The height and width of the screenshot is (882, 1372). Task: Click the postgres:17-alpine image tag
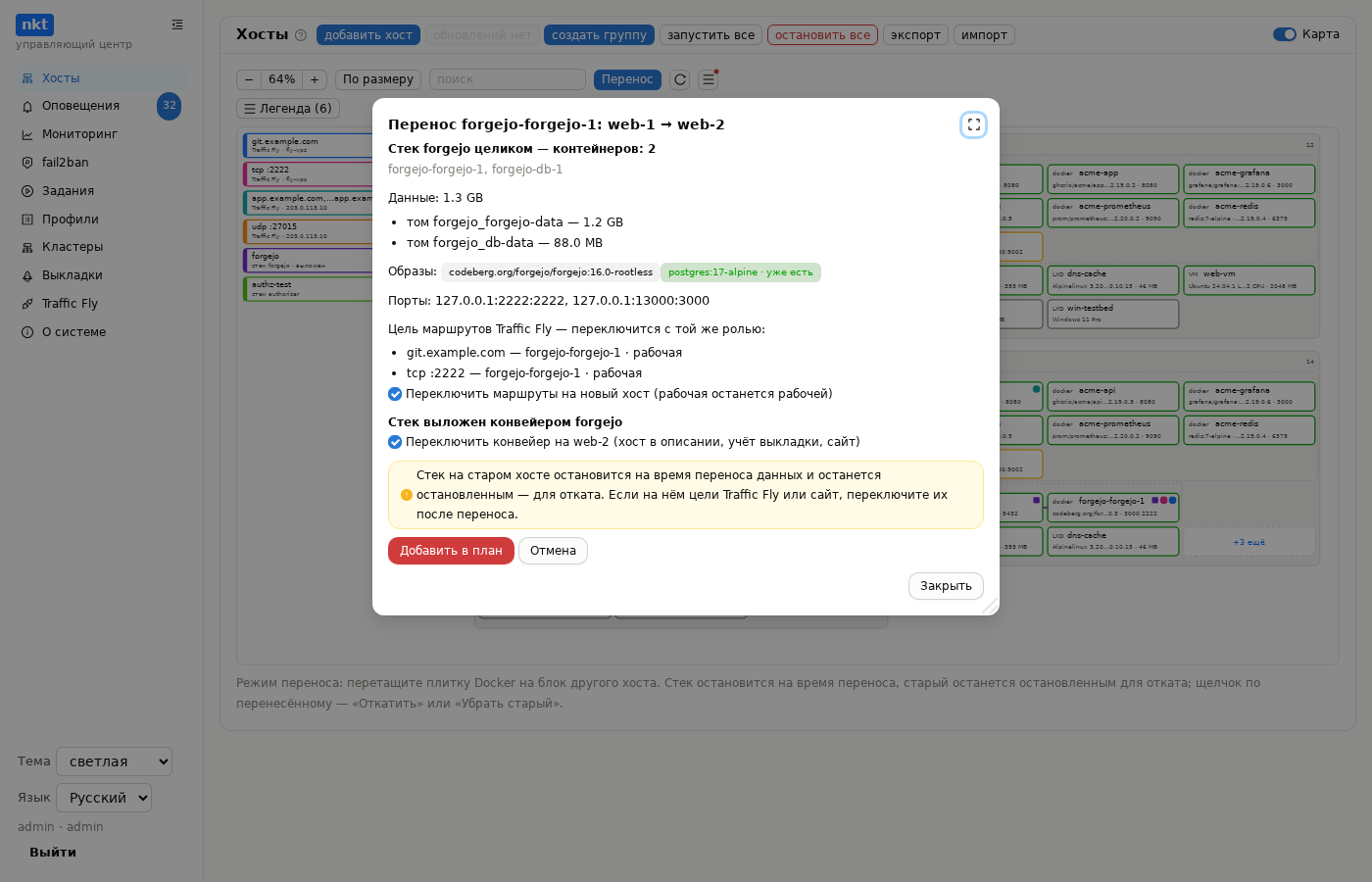[x=741, y=272]
